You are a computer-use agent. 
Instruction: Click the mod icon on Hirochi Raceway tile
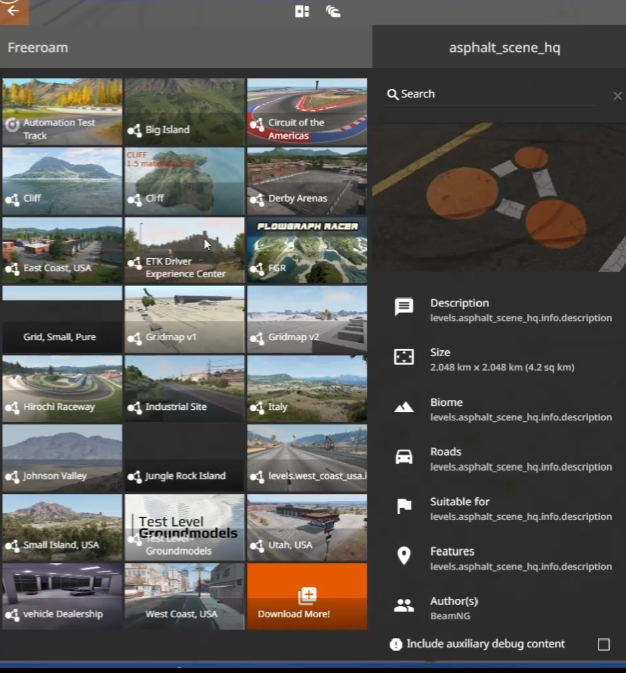coord(12,407)
